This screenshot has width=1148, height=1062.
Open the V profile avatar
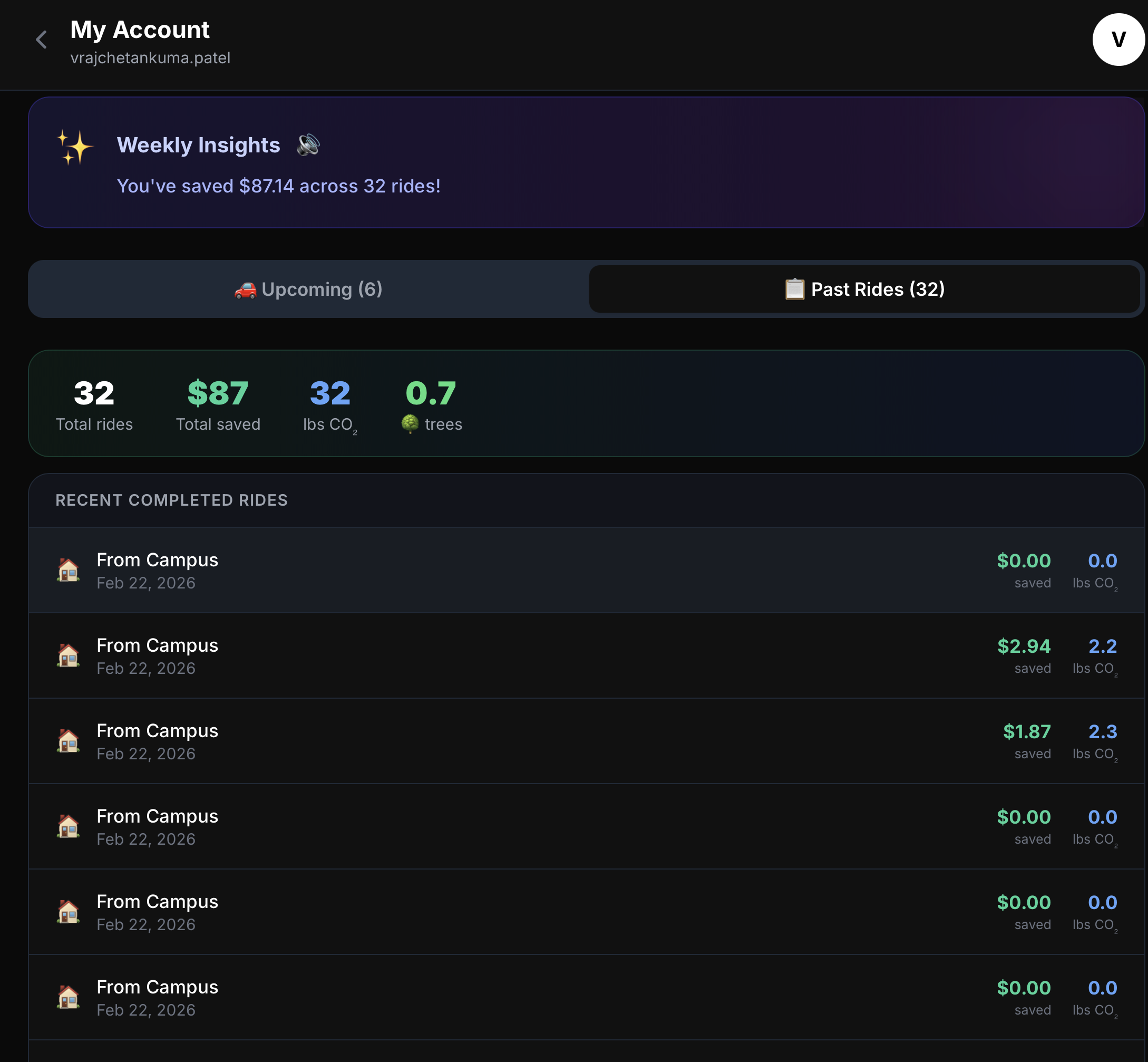[1117, 40]
